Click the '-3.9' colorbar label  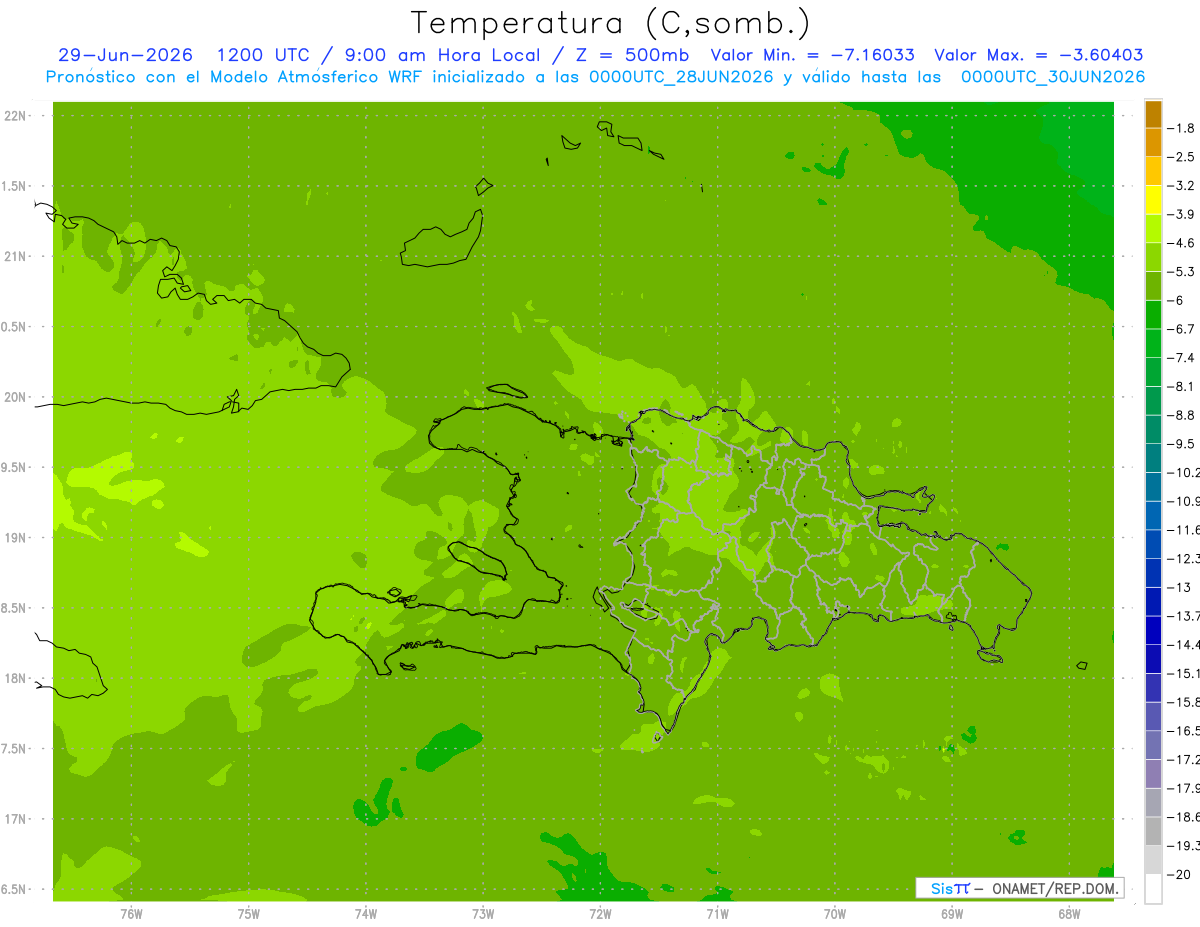tap(1182, 214)
